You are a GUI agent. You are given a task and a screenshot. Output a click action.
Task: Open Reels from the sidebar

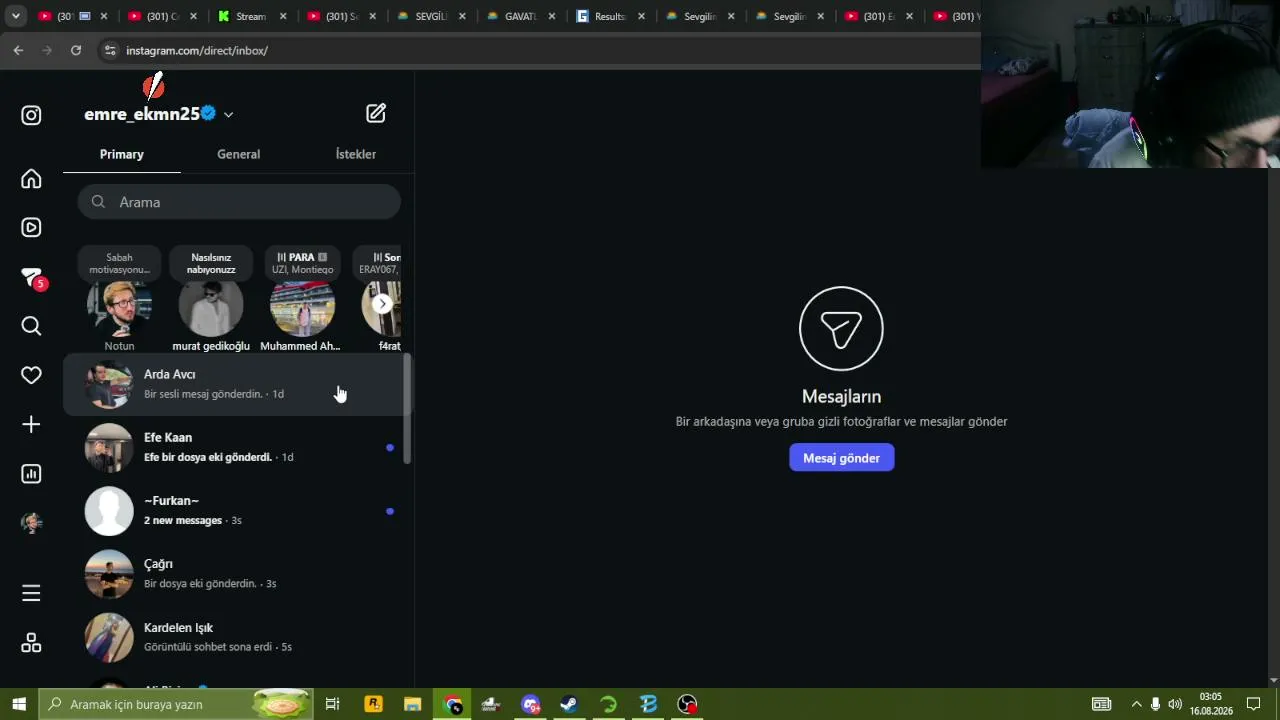pyautogui.click(x=31, y=228)
